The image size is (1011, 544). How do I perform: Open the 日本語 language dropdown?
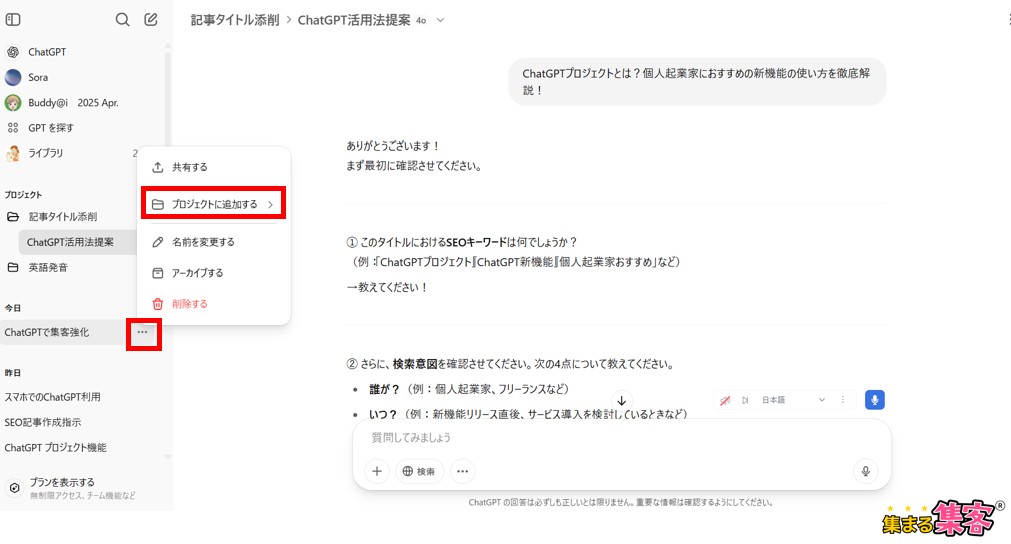point(793,400)
